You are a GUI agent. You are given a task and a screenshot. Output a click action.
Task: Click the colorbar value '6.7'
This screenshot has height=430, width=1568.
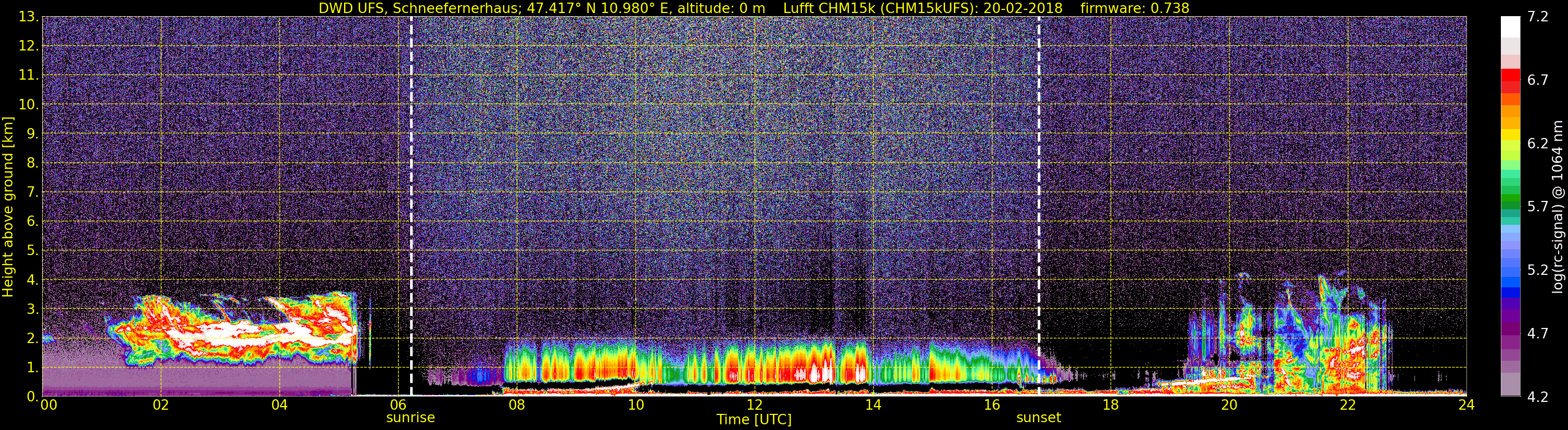1538,80
